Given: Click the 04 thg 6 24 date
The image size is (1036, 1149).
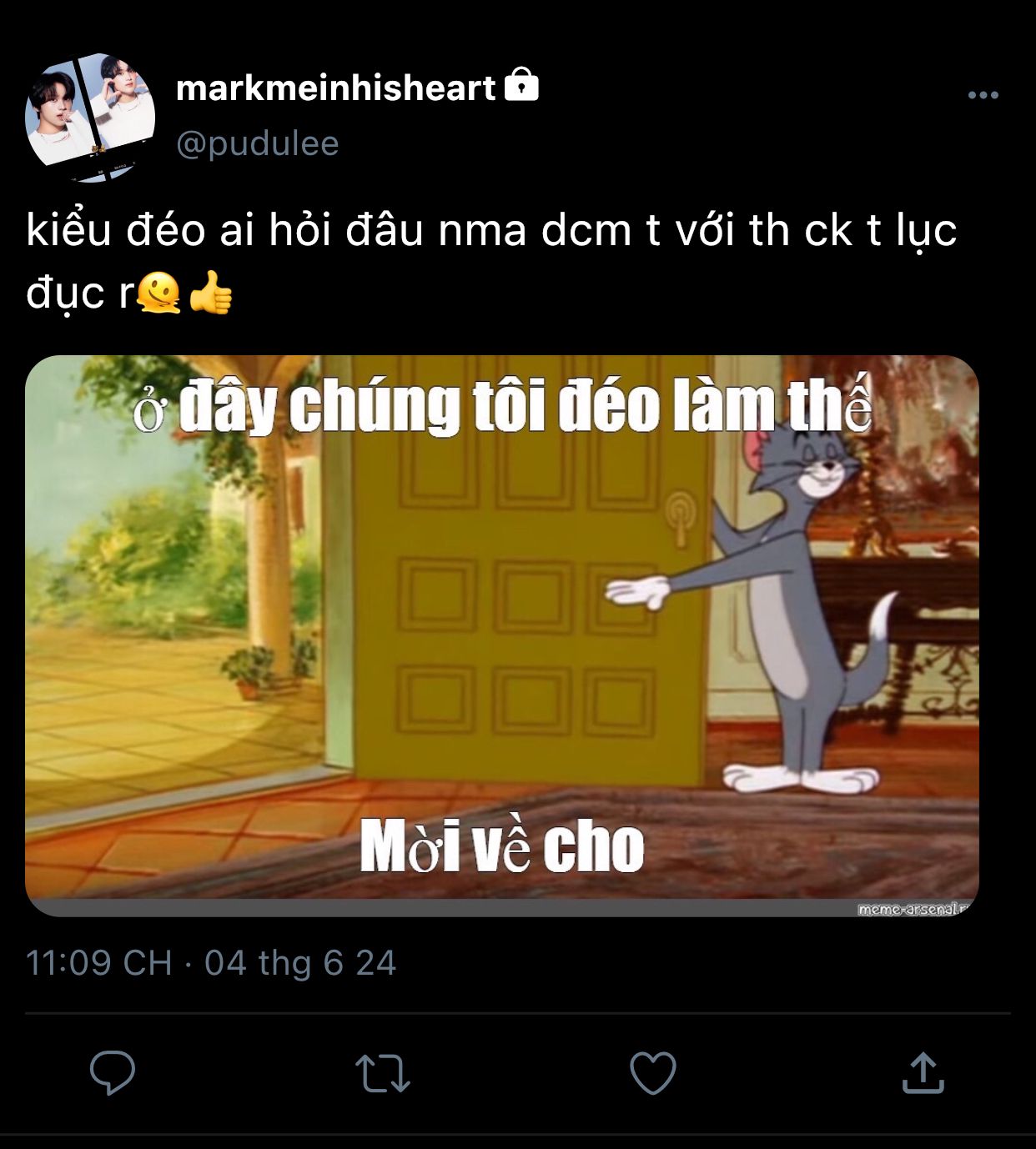Looking at the screenshot, I should [x=300, y=963].
